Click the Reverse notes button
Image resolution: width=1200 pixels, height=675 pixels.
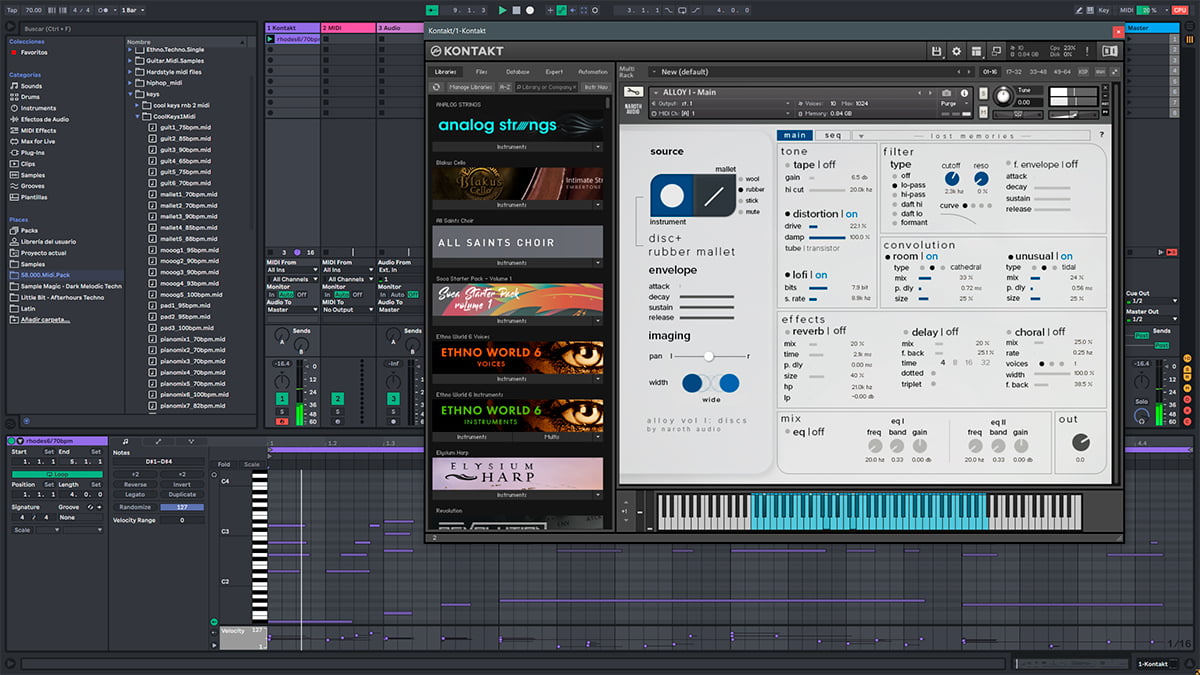pyautogui.click(x=135, y=484)
